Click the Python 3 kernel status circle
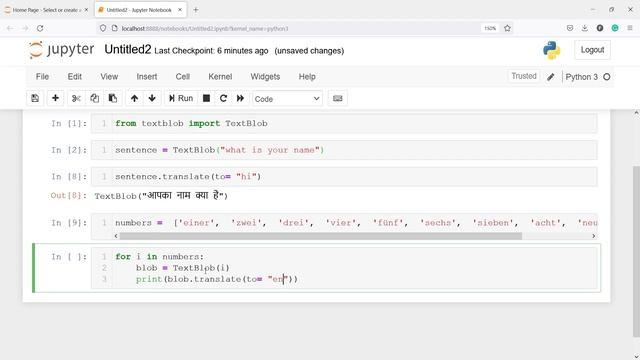This screenshot has width=640, height=360. tap(607, 77)
